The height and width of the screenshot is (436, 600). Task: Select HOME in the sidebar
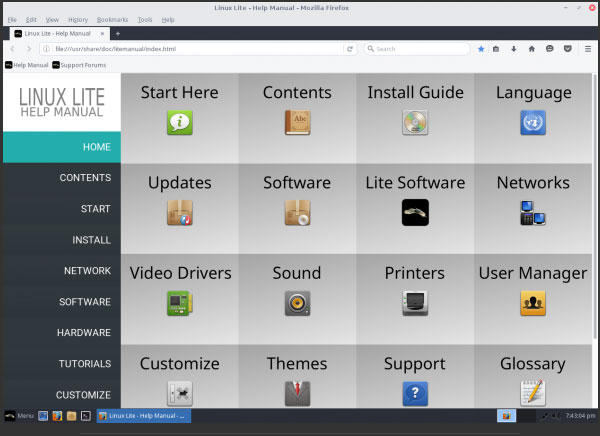coord(62,147)
